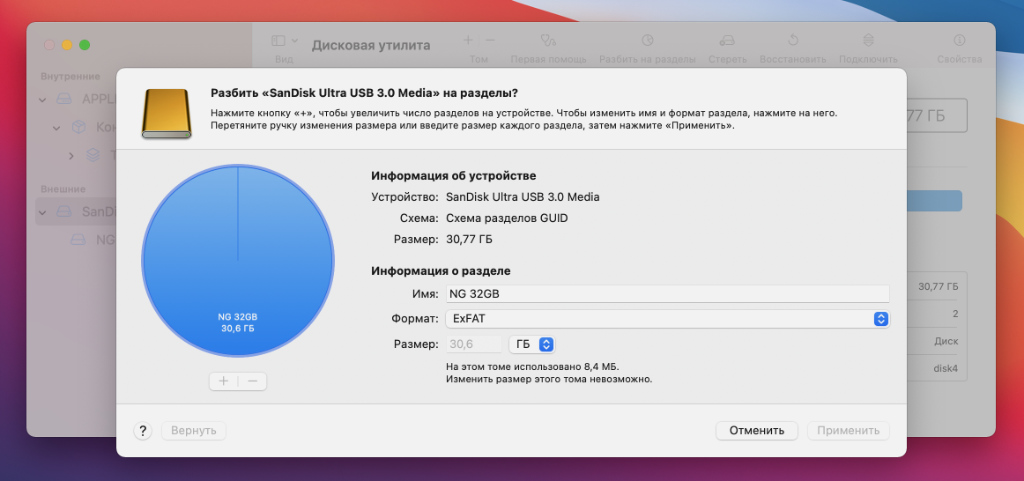Click the Отменить button
Image resolution: width=1024 pixels, height=481 pixels.
756,431
